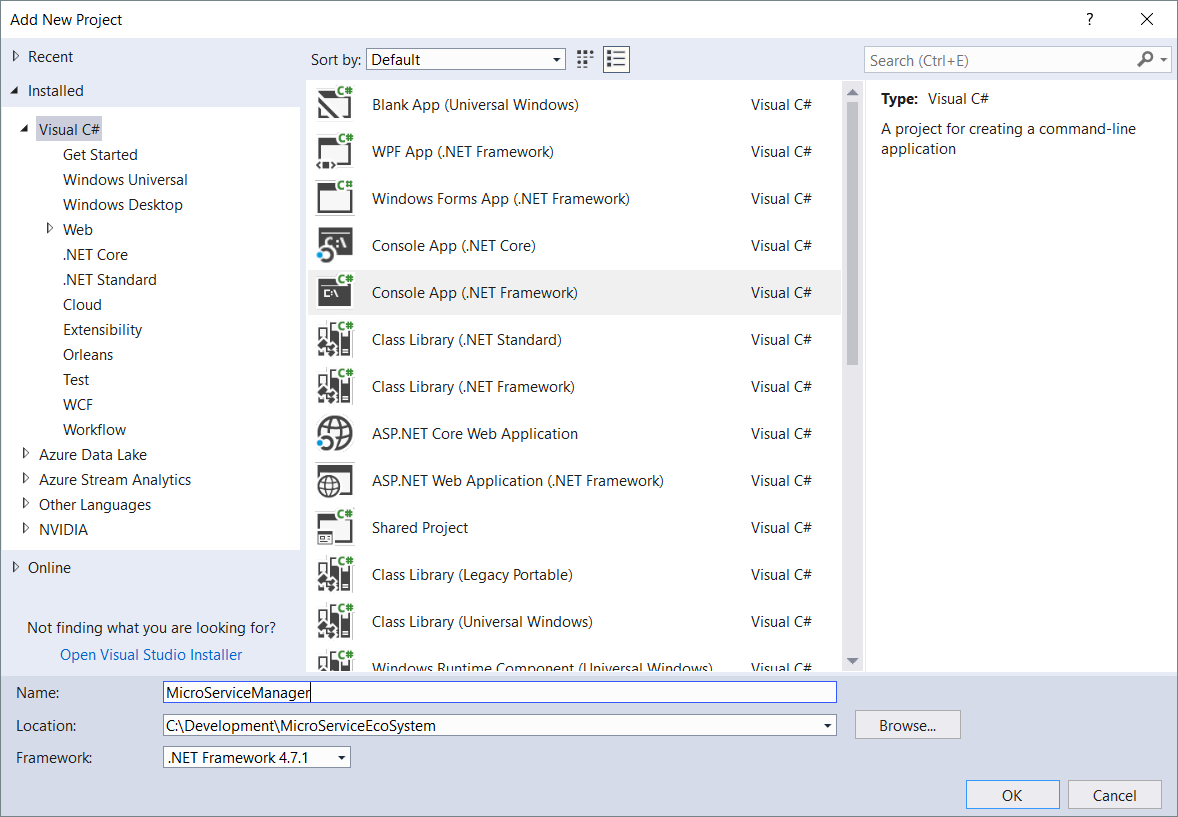
Task: Open the search options dropdown arrow
Action: coord(1164,59)
